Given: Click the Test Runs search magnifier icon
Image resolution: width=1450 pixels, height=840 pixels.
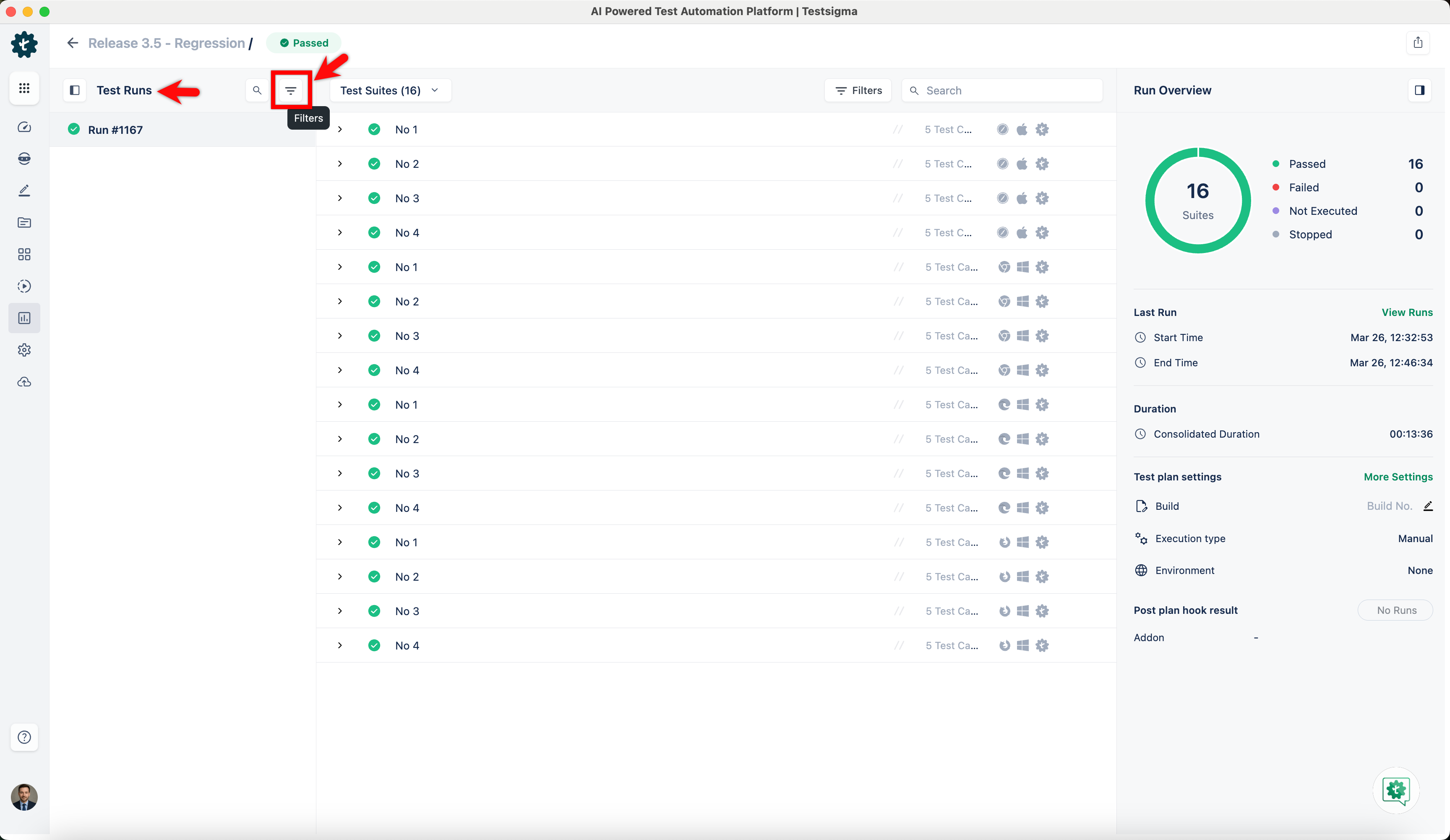Looking at the screenshot, I should (x=257, y=90).
